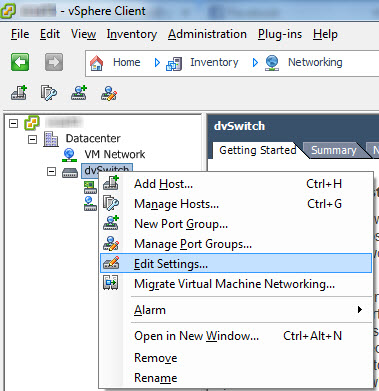Screen dimensions: 379x391
Task: Click the Edit Settings pencil icon
Action: pyautogui.click(x=111, y=263)
